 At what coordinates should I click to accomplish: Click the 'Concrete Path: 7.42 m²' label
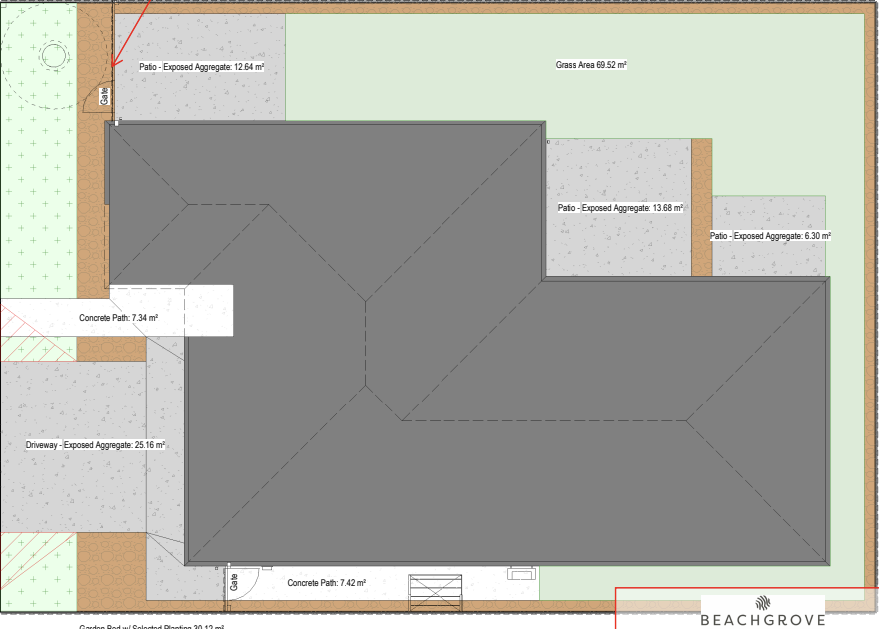326,583
